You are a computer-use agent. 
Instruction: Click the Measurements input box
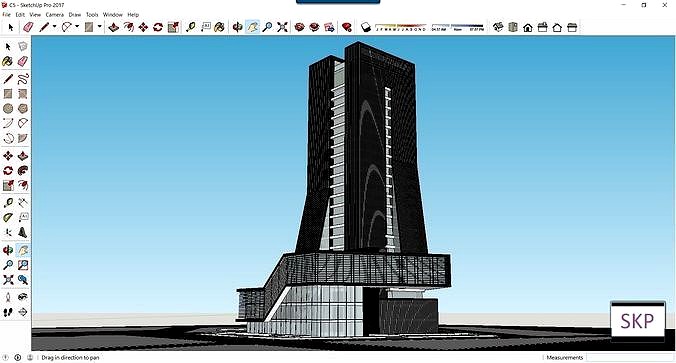coord(630,357)
